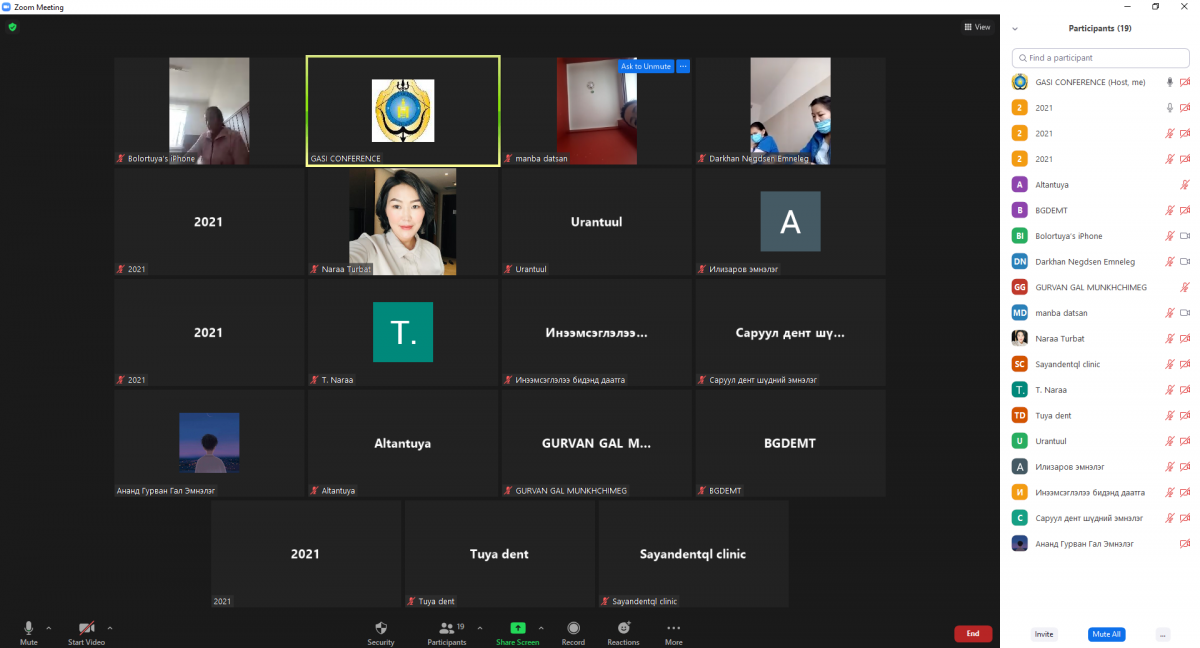This screenshot has height=648, width=1200.
Task: Click the Participants icon in toolbar
Action: (x=447, y=628)
